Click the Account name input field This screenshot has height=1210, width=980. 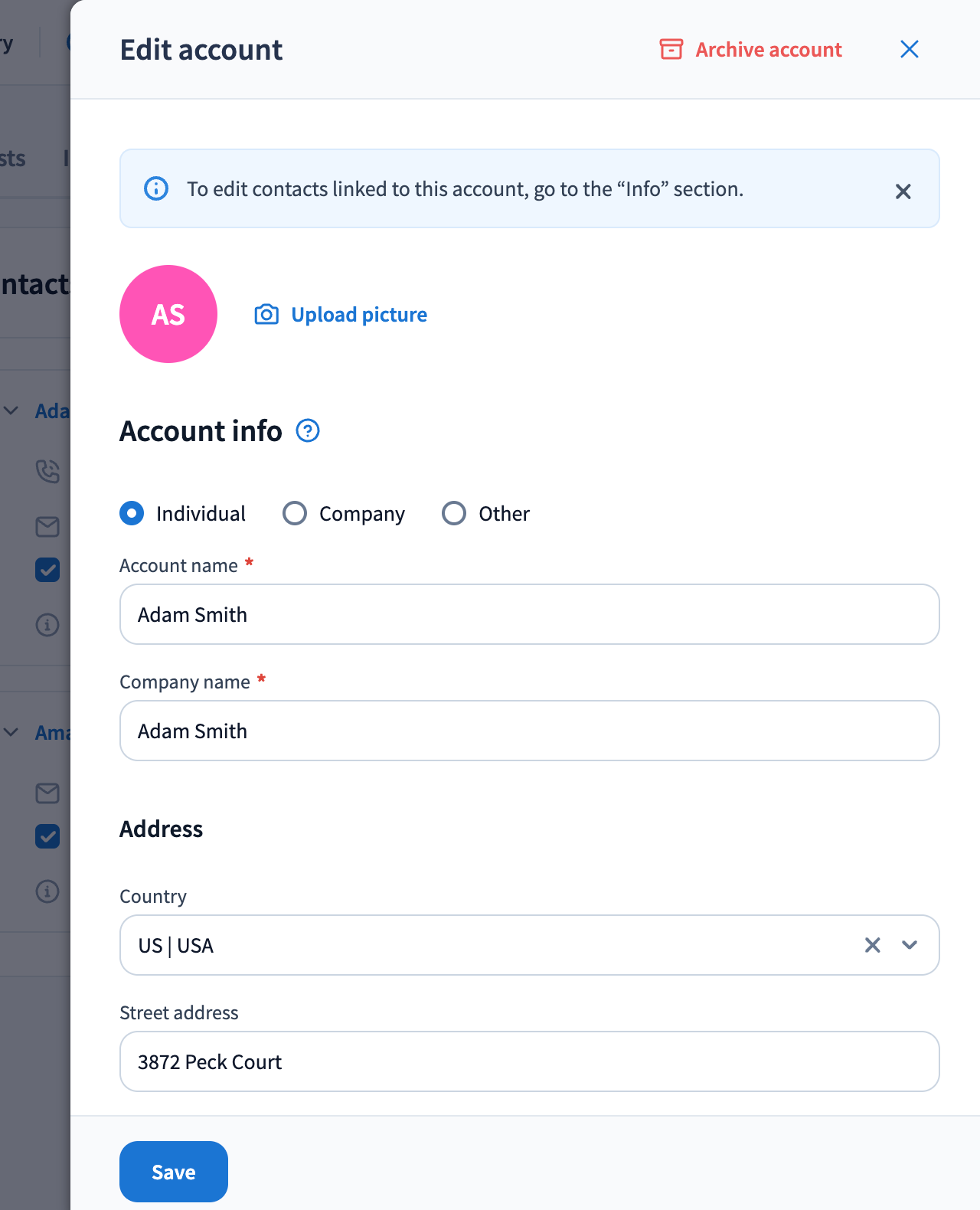529,614
